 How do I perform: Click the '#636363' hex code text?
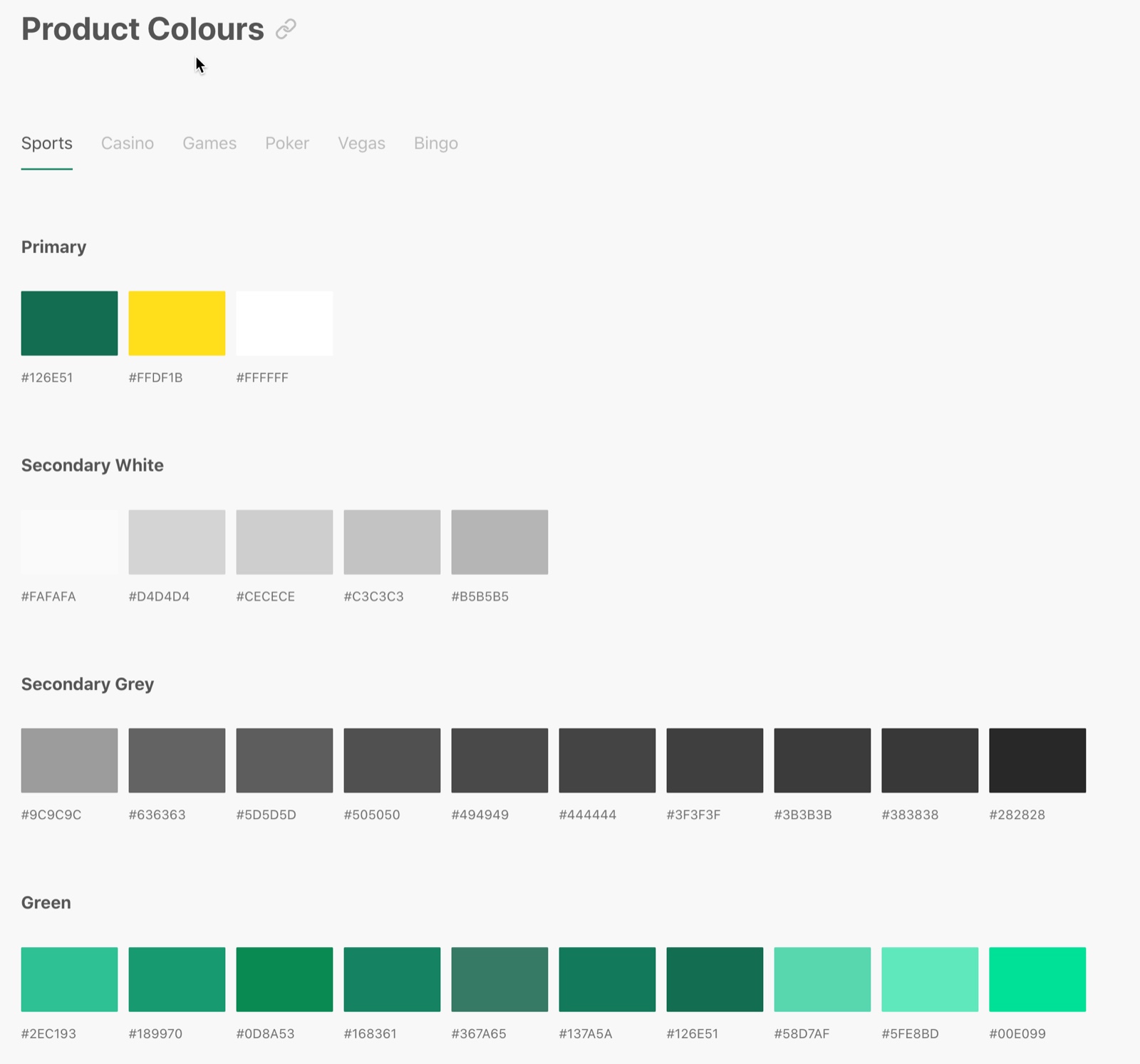pos(157,815)
